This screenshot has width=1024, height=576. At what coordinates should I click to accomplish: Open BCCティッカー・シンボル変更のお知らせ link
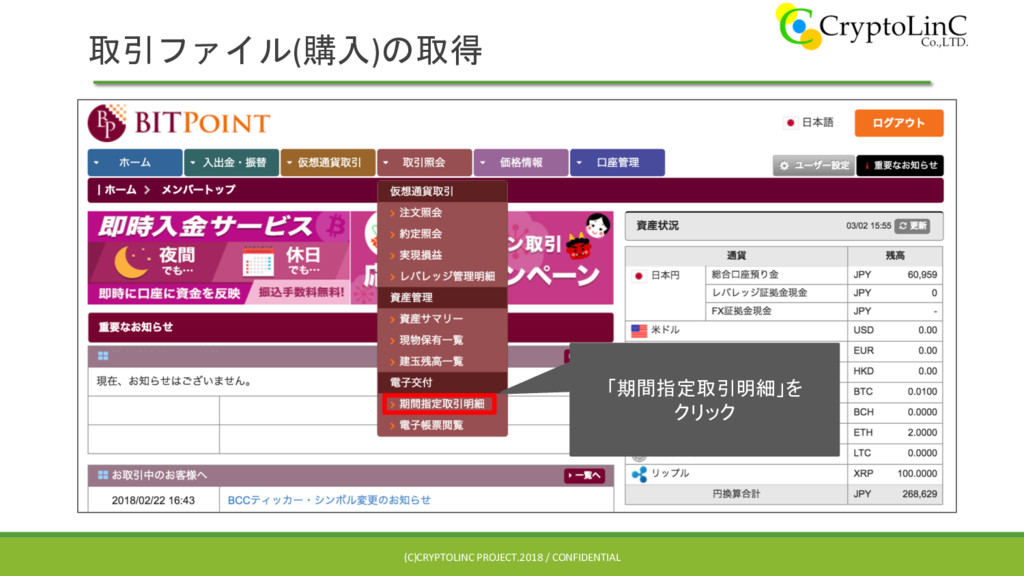(x=329, y=500)
